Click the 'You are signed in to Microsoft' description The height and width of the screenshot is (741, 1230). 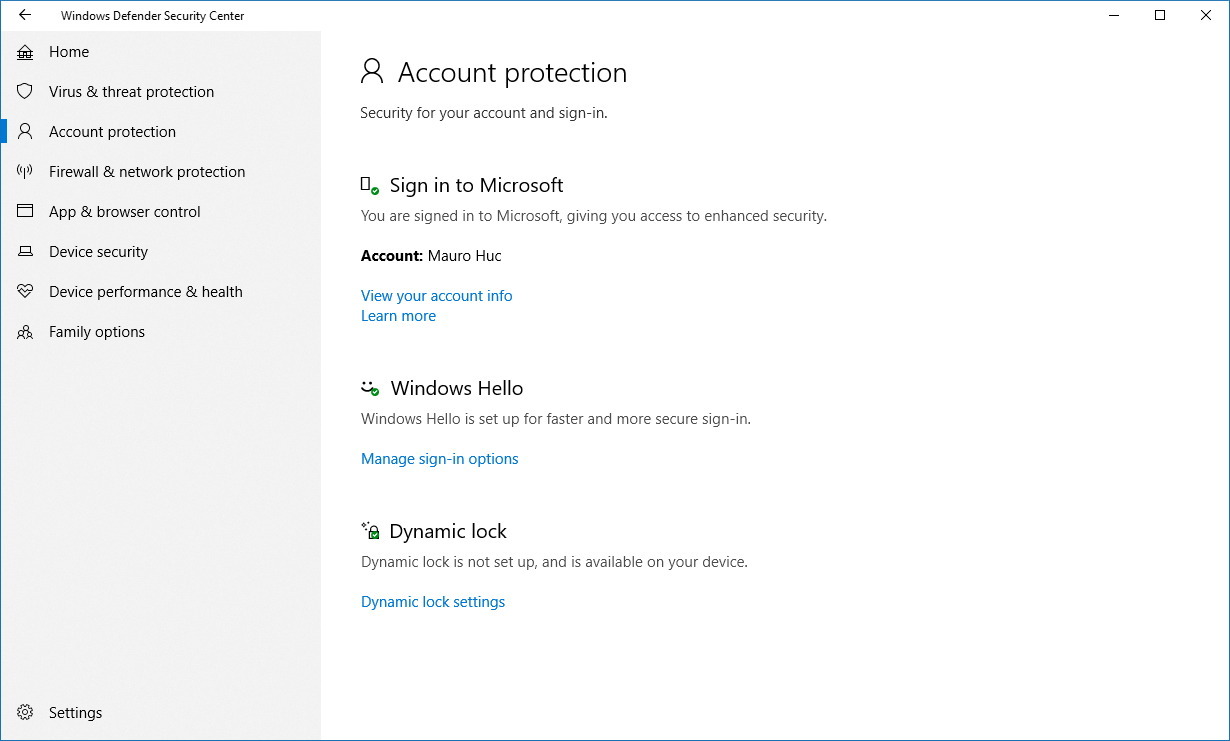(x=594, y=216)
